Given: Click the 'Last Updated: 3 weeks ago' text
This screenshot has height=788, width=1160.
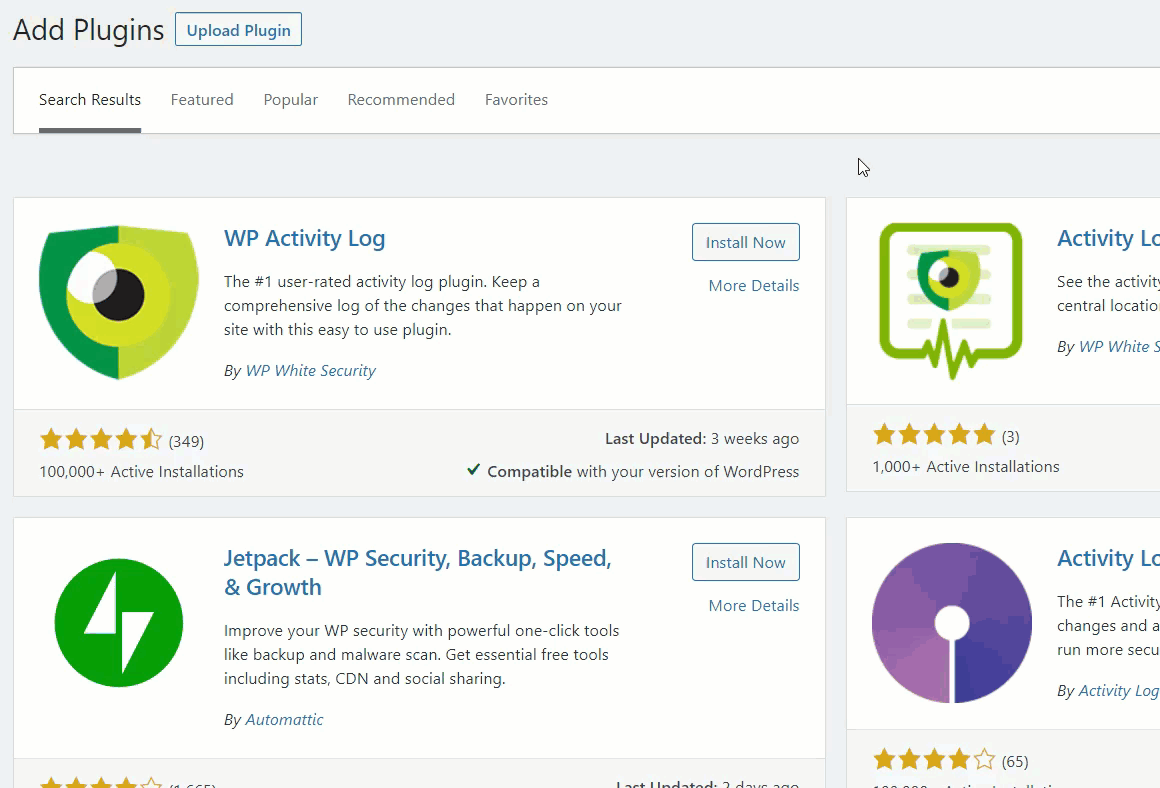Looking at the screenshot, I should coord(702,439).
